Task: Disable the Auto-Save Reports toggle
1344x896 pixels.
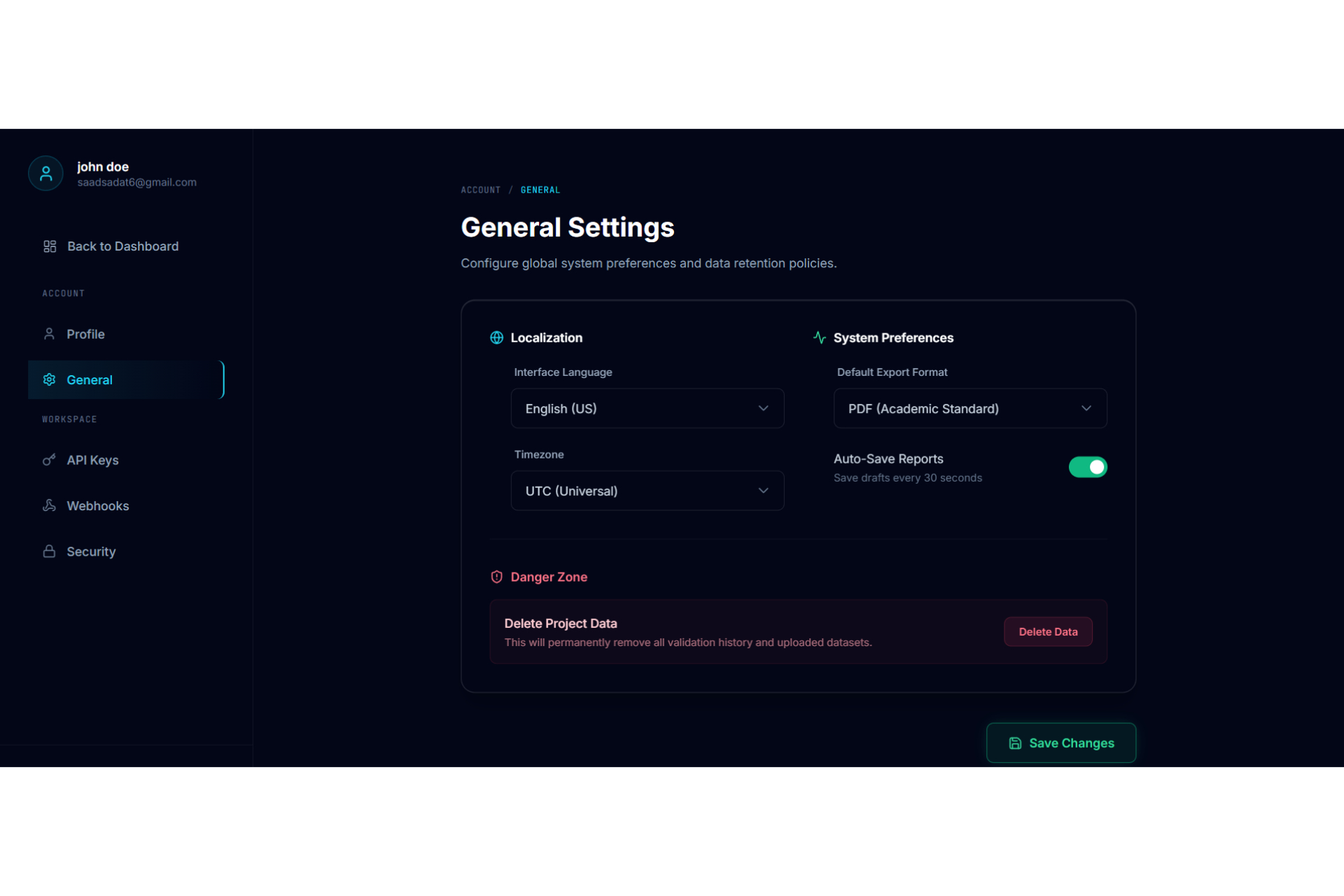Action: pos(1087,467)
